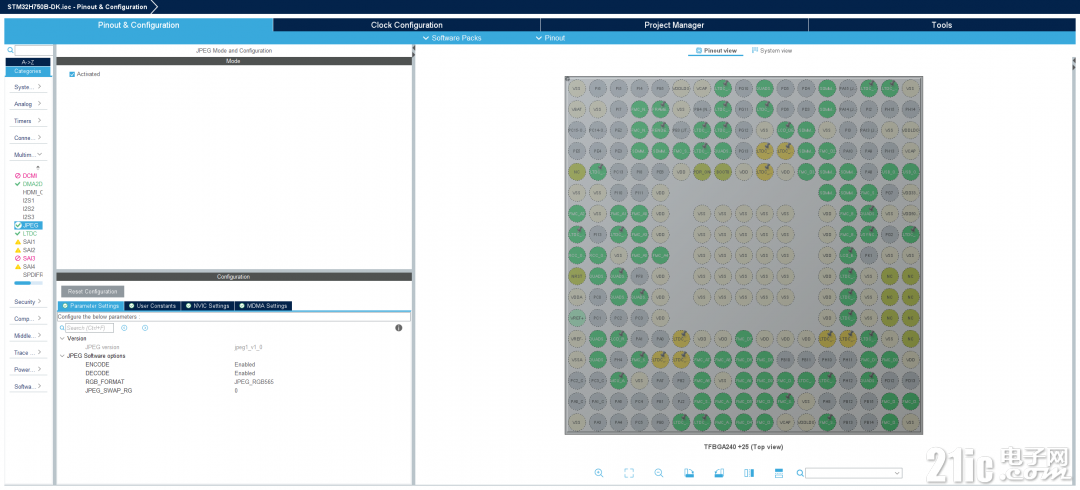Select the I2S3 peripheral in the list

[x=28, y=217]
